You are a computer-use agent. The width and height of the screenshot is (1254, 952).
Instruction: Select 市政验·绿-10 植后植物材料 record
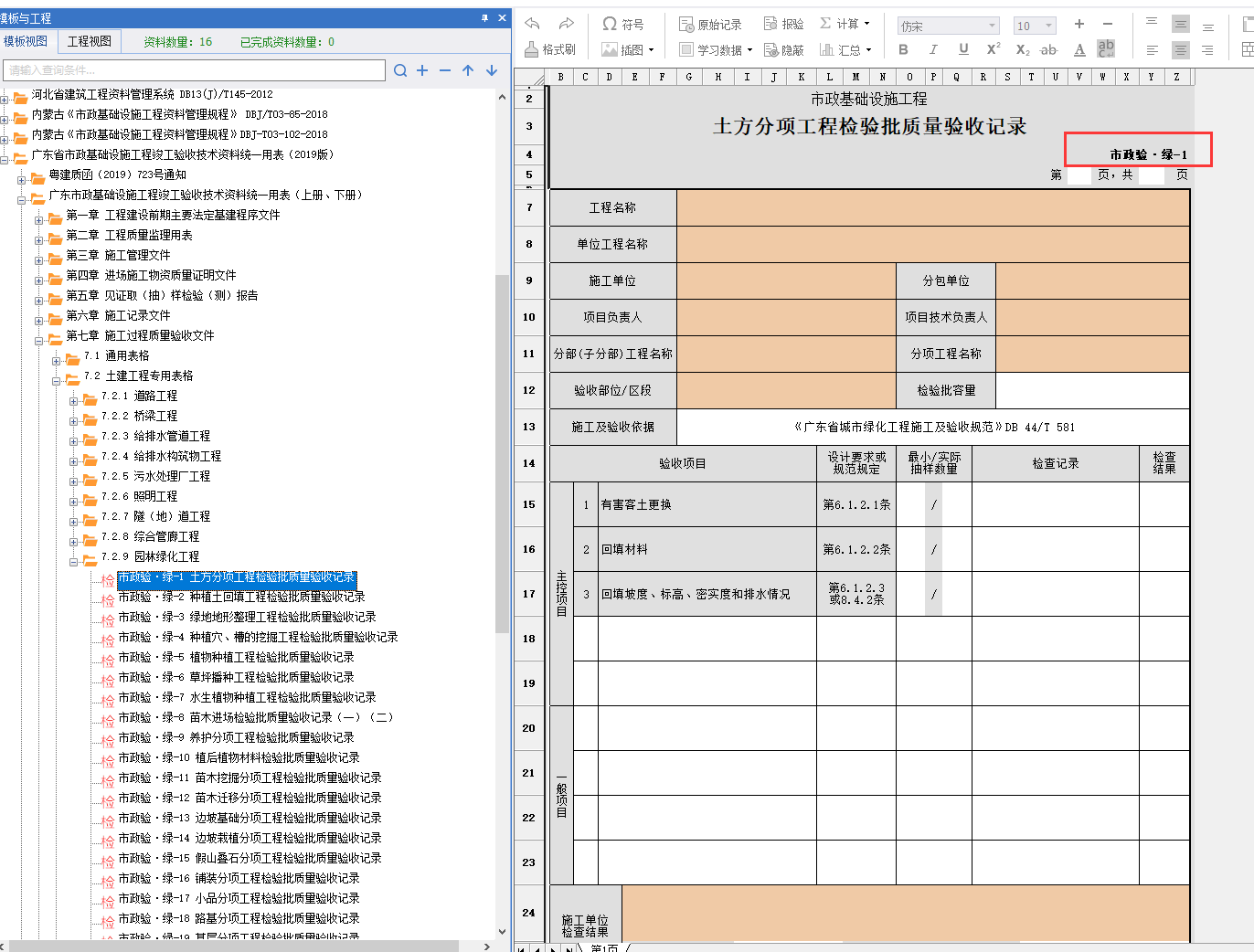(239, 757)
